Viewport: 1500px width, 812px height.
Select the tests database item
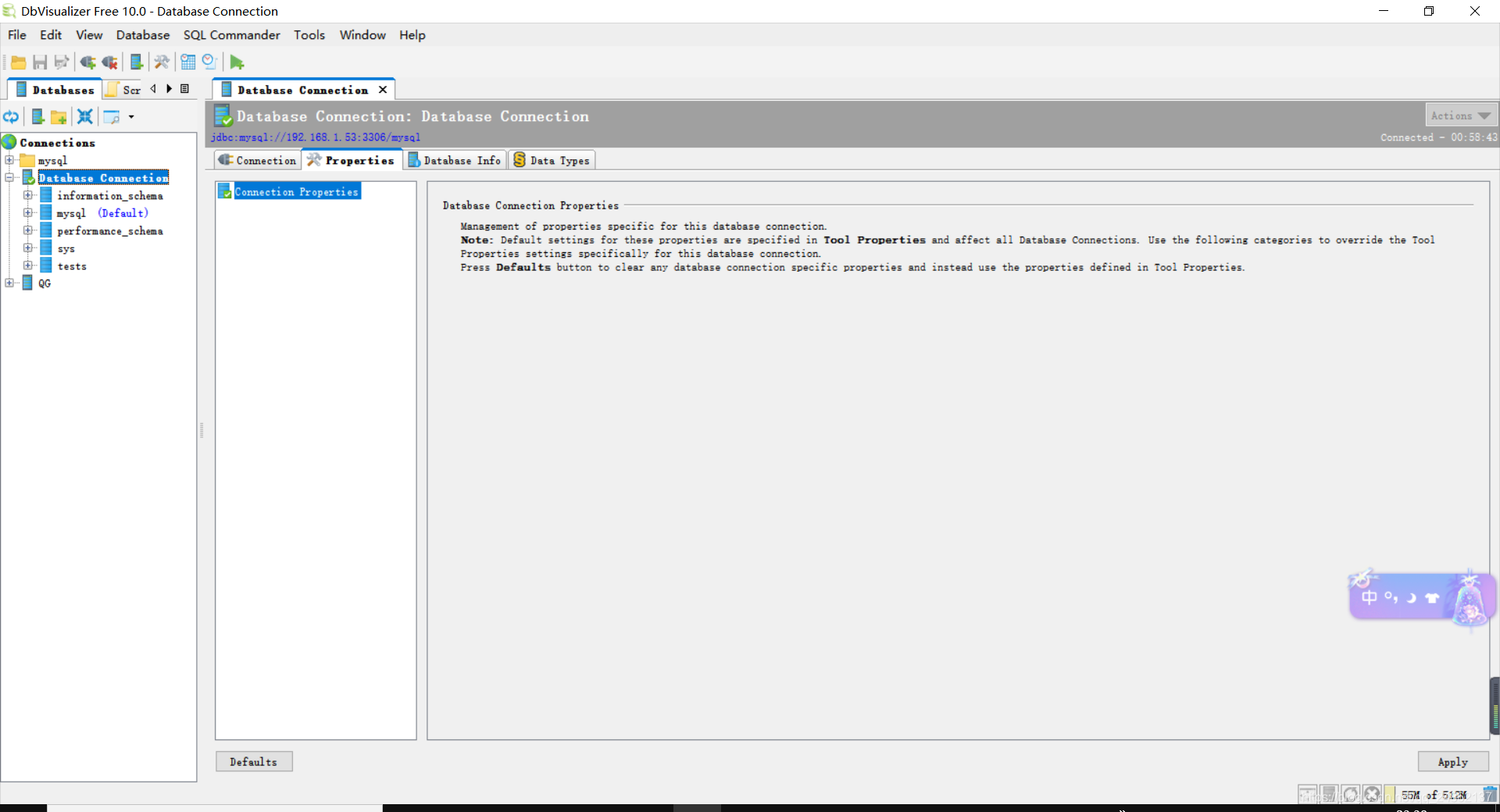tap(72, 266)
